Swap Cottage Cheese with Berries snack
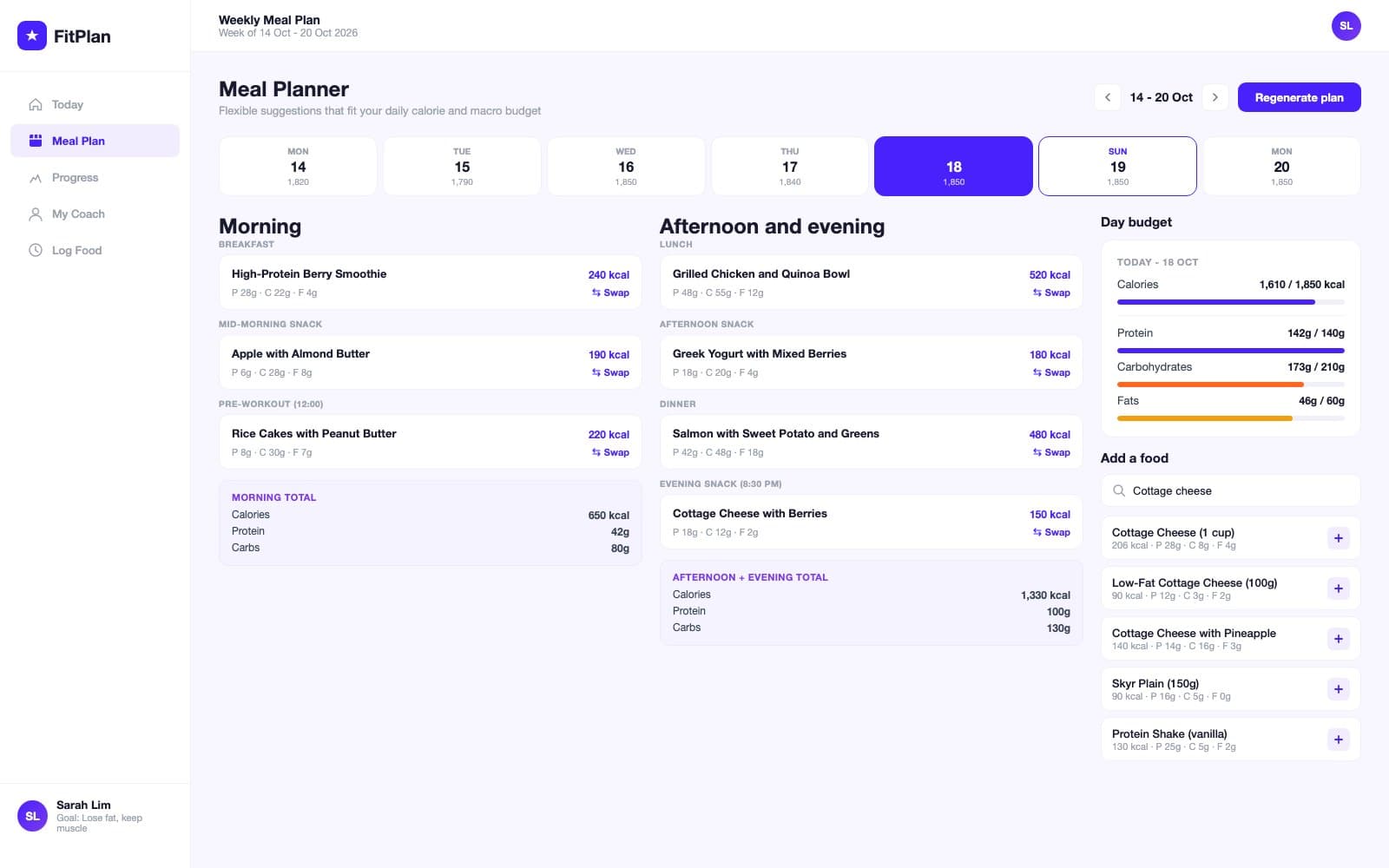The image size is (1389, 868). point(1051,532)
